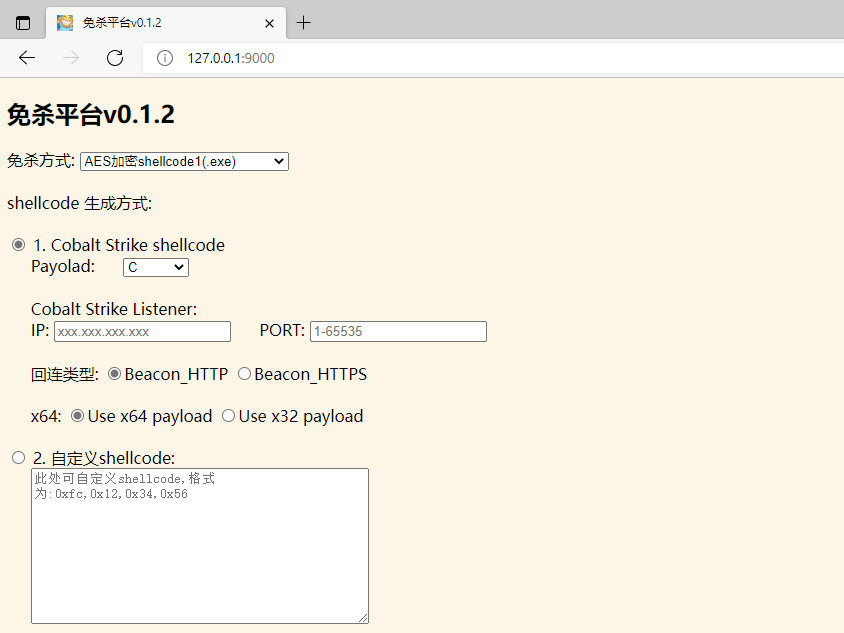Viewport: 844px width, 633px height.
Task: Close the 免杀平台v0.1.2 browser tab
Action: [269, 23]
